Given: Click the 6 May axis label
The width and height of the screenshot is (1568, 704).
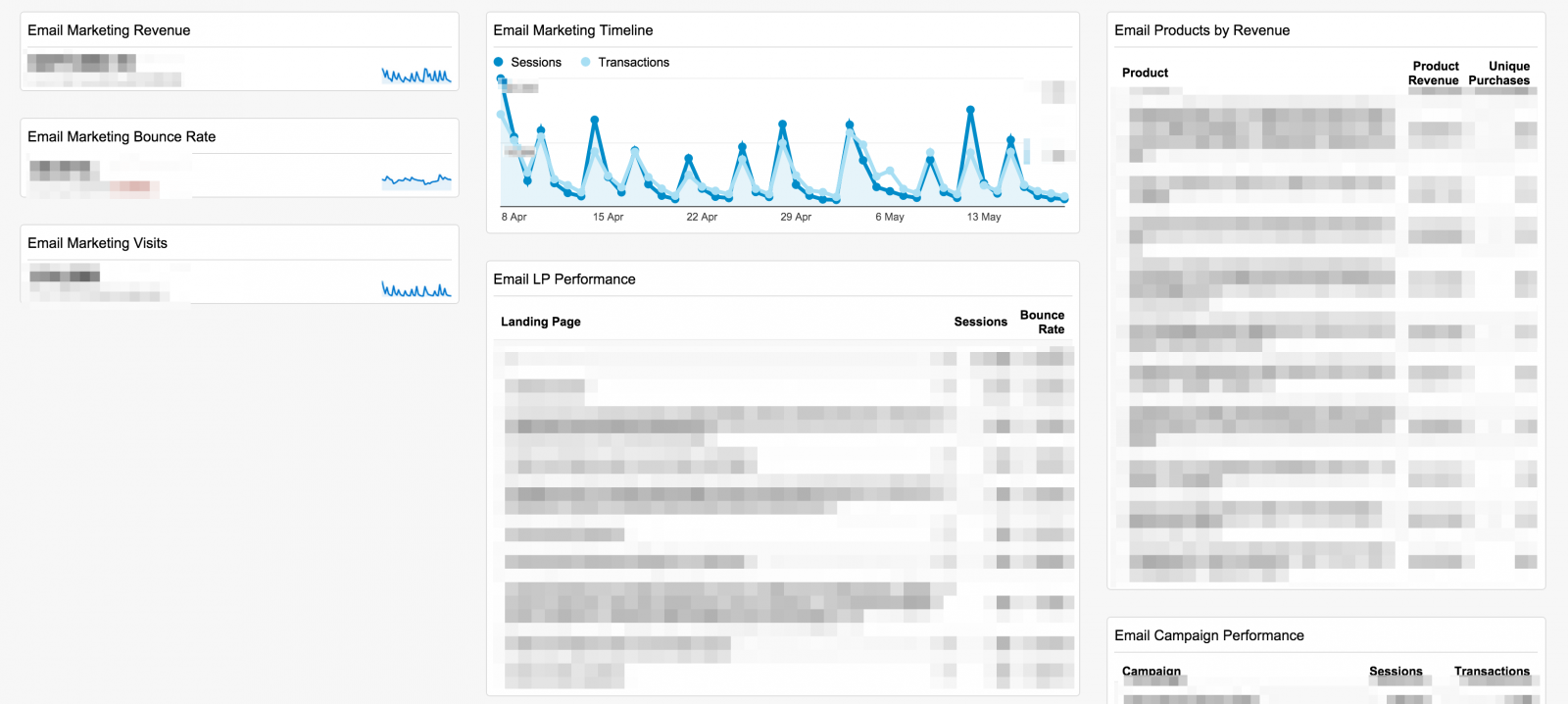Looking at the screenshot, I should point(890,217).
